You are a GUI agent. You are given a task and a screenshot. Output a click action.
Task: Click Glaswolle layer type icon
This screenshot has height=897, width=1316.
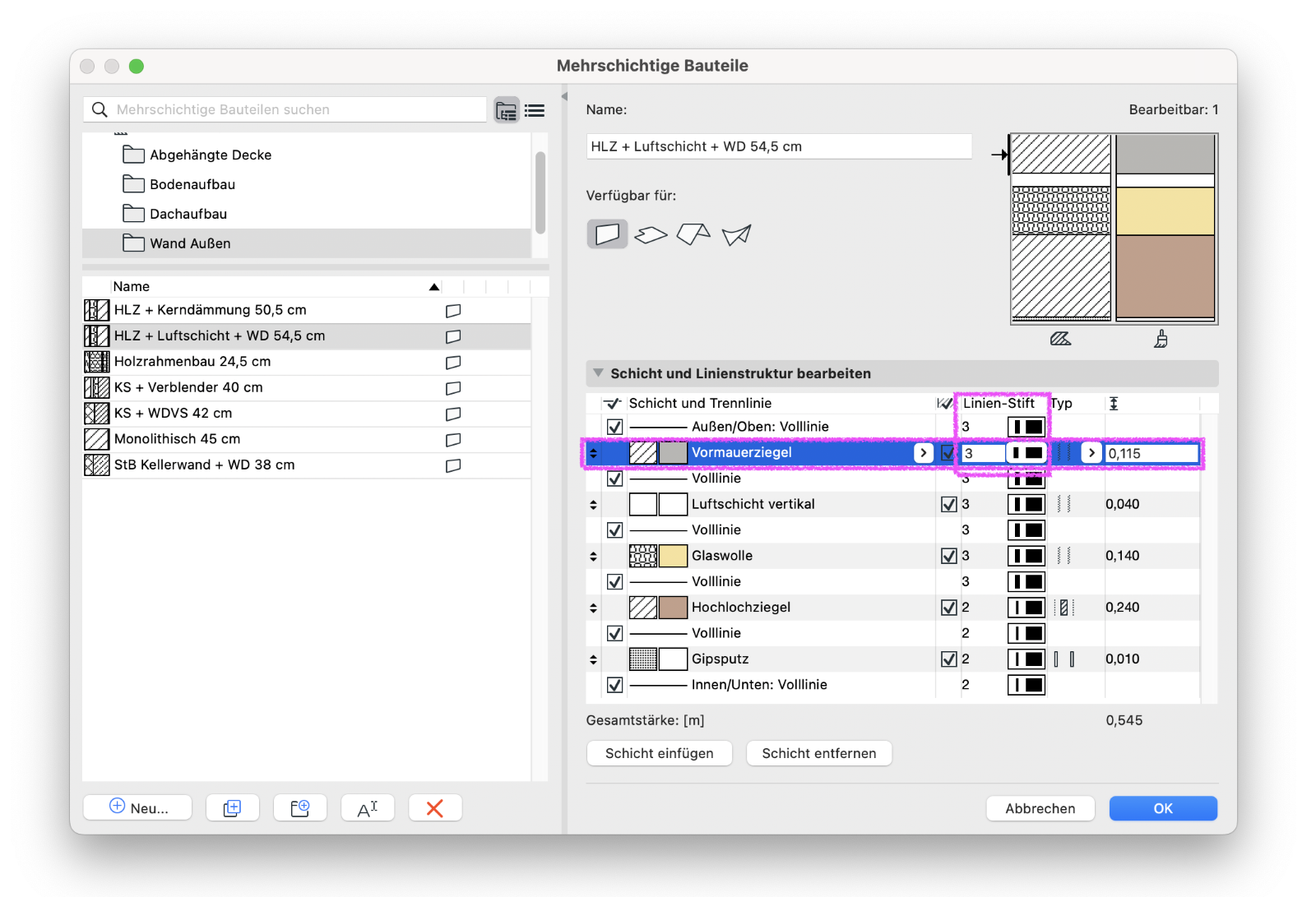[1064, 556]
